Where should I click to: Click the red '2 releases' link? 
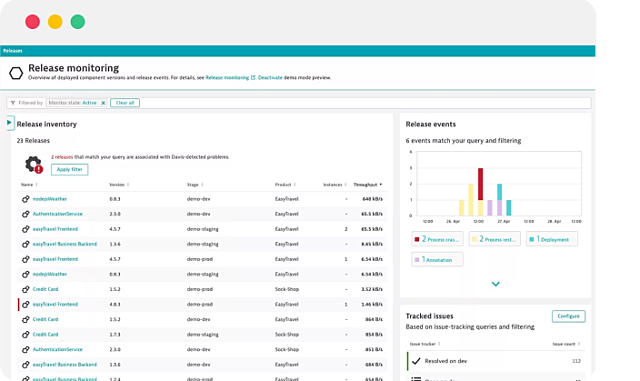(x=62, y=157)
